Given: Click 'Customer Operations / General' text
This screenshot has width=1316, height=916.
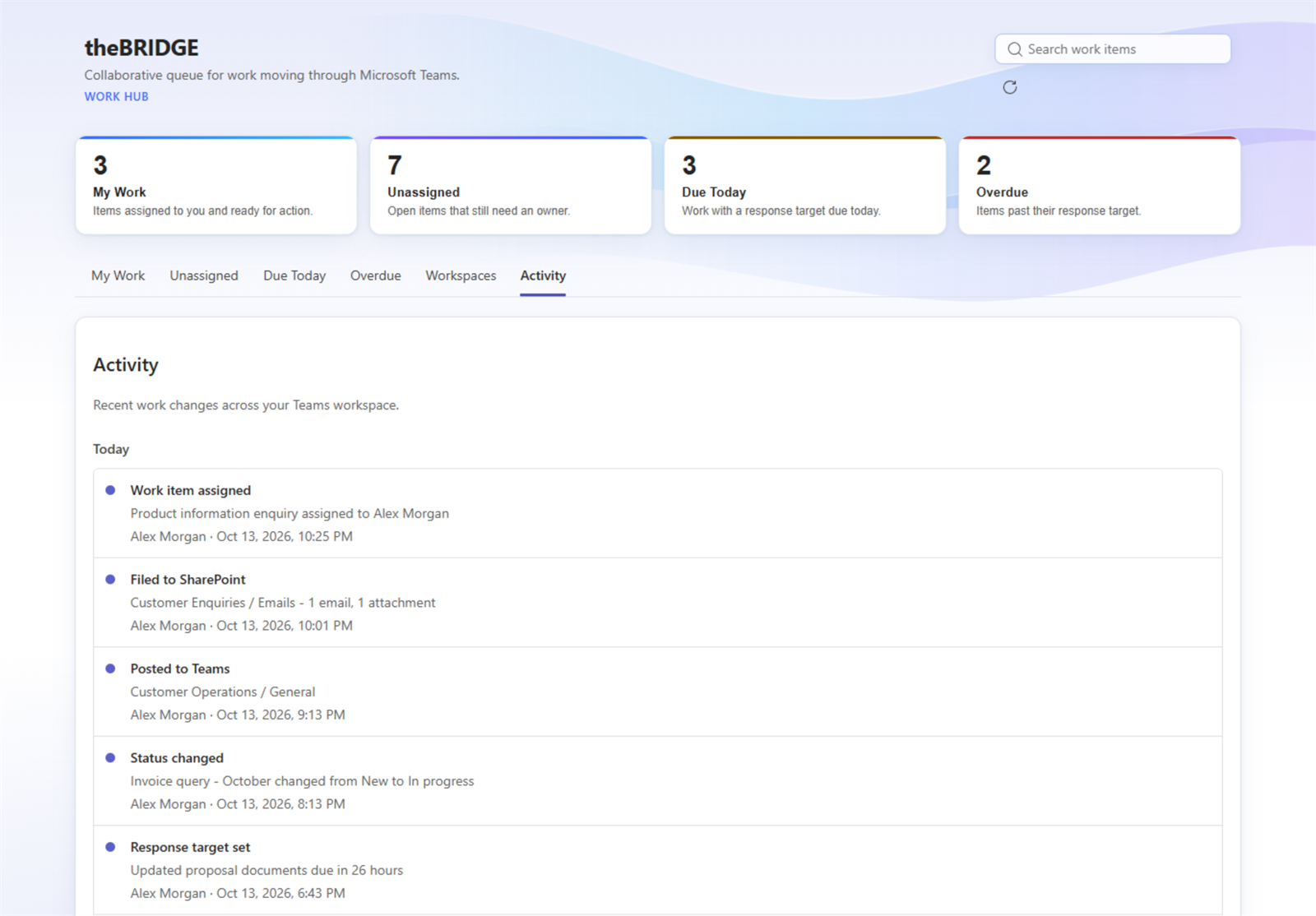Looking at the screenshot, I should tap(223, 692).
